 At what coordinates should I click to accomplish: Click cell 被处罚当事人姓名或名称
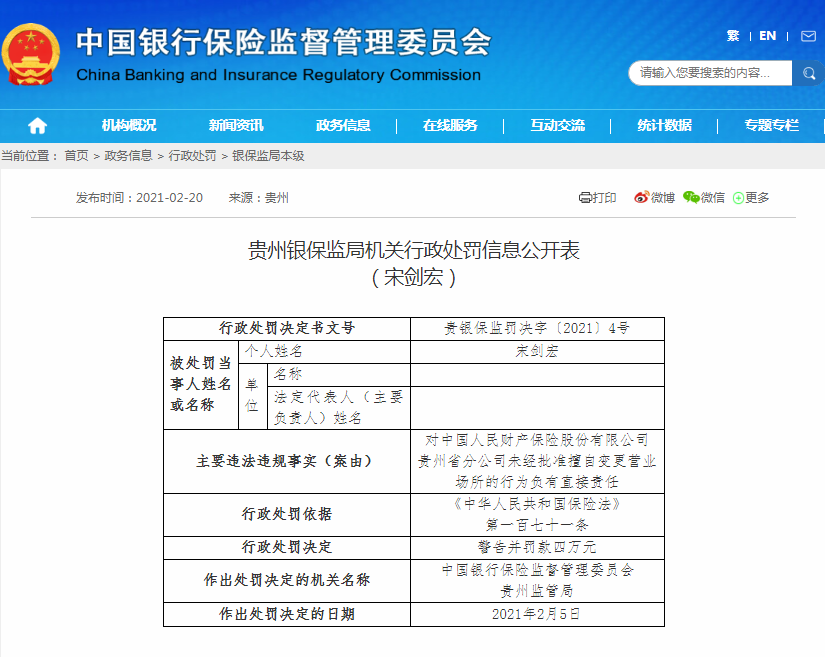[201, 385]
